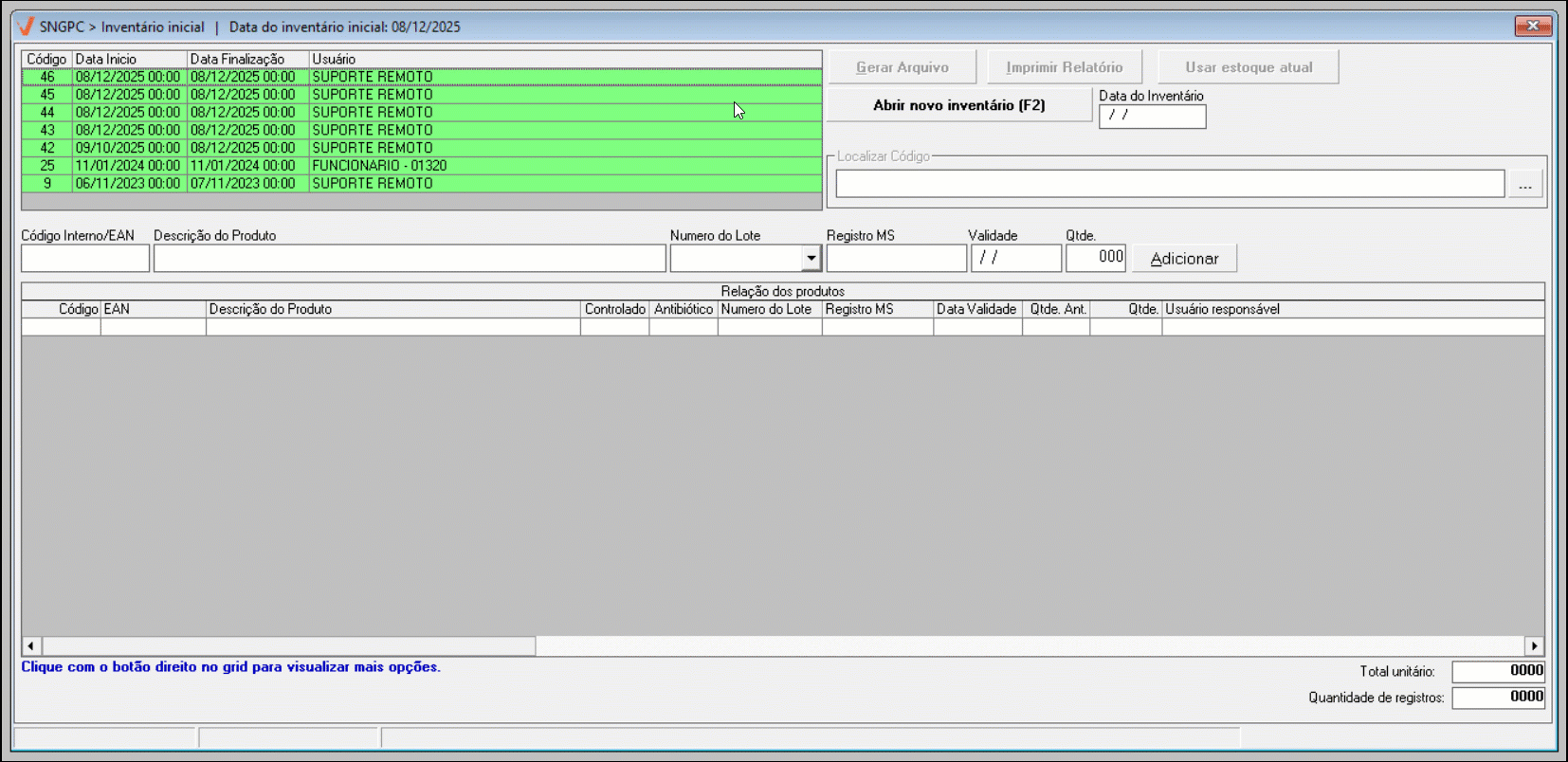1568x762 pixels.
Task: Click the Abrir novo inventário (F2) button
Action: [x=958, y=105]
